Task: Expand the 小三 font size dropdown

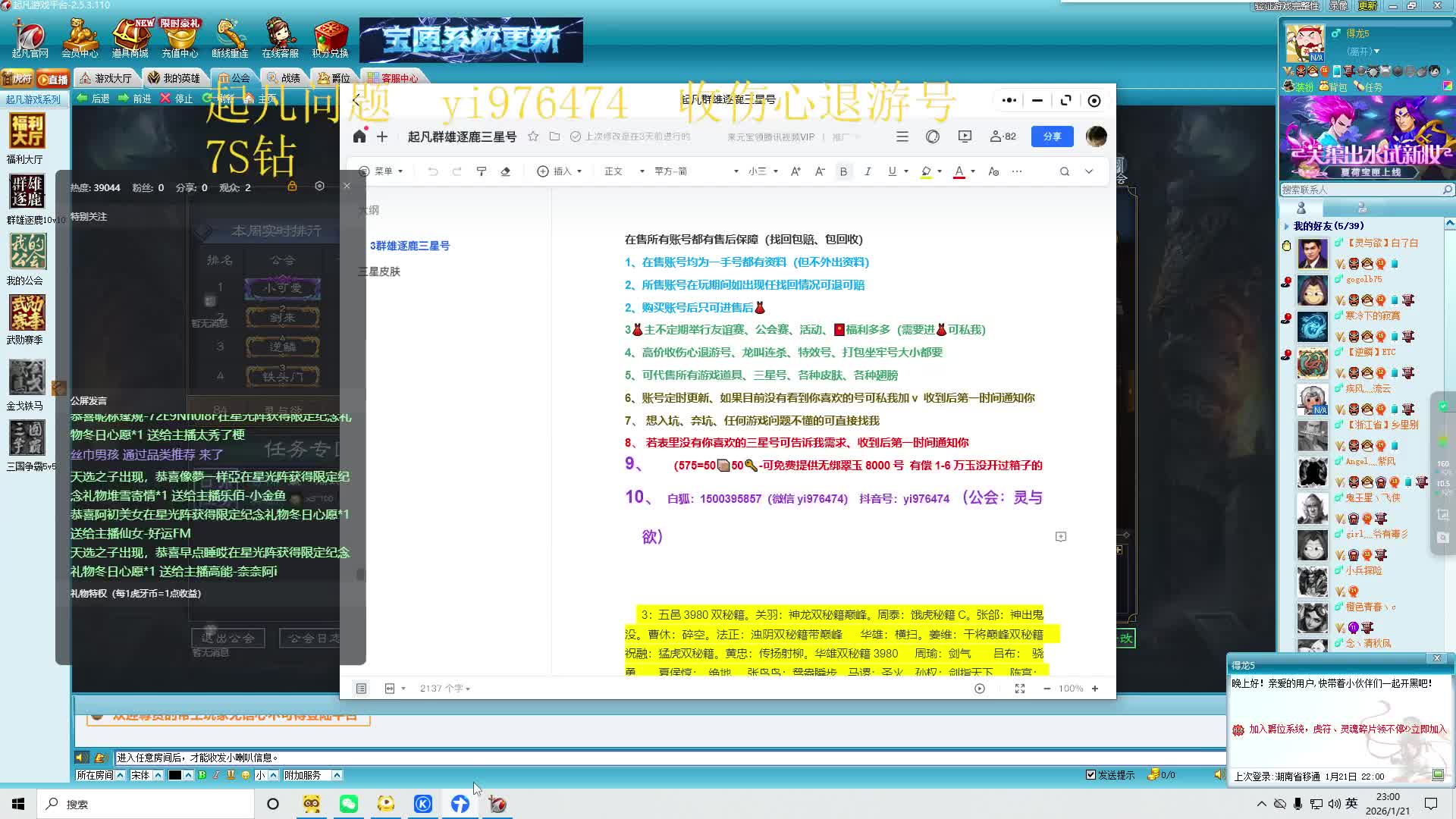Action: pos(763,171)
